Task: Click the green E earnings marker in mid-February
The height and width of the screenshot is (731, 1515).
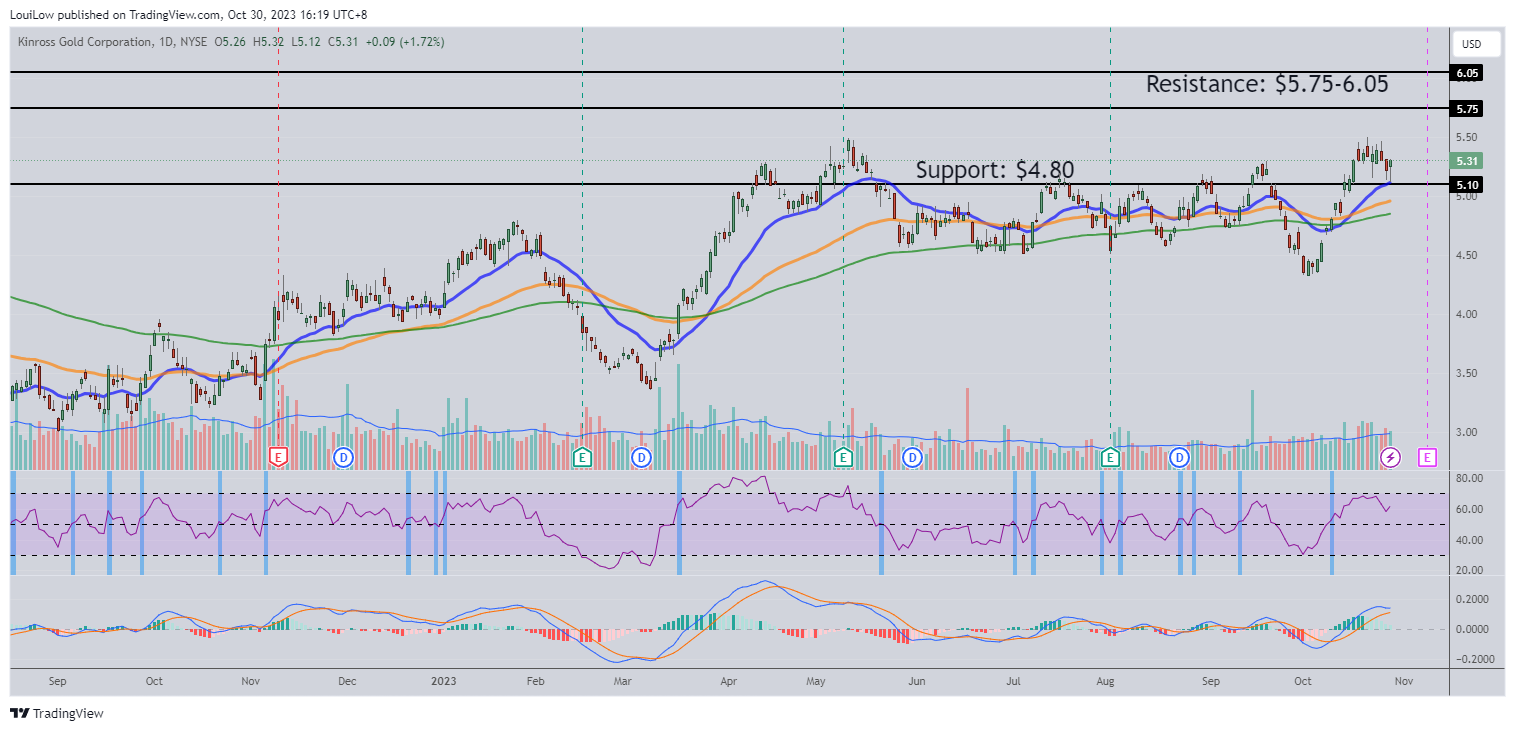Action: coord(582,457)
